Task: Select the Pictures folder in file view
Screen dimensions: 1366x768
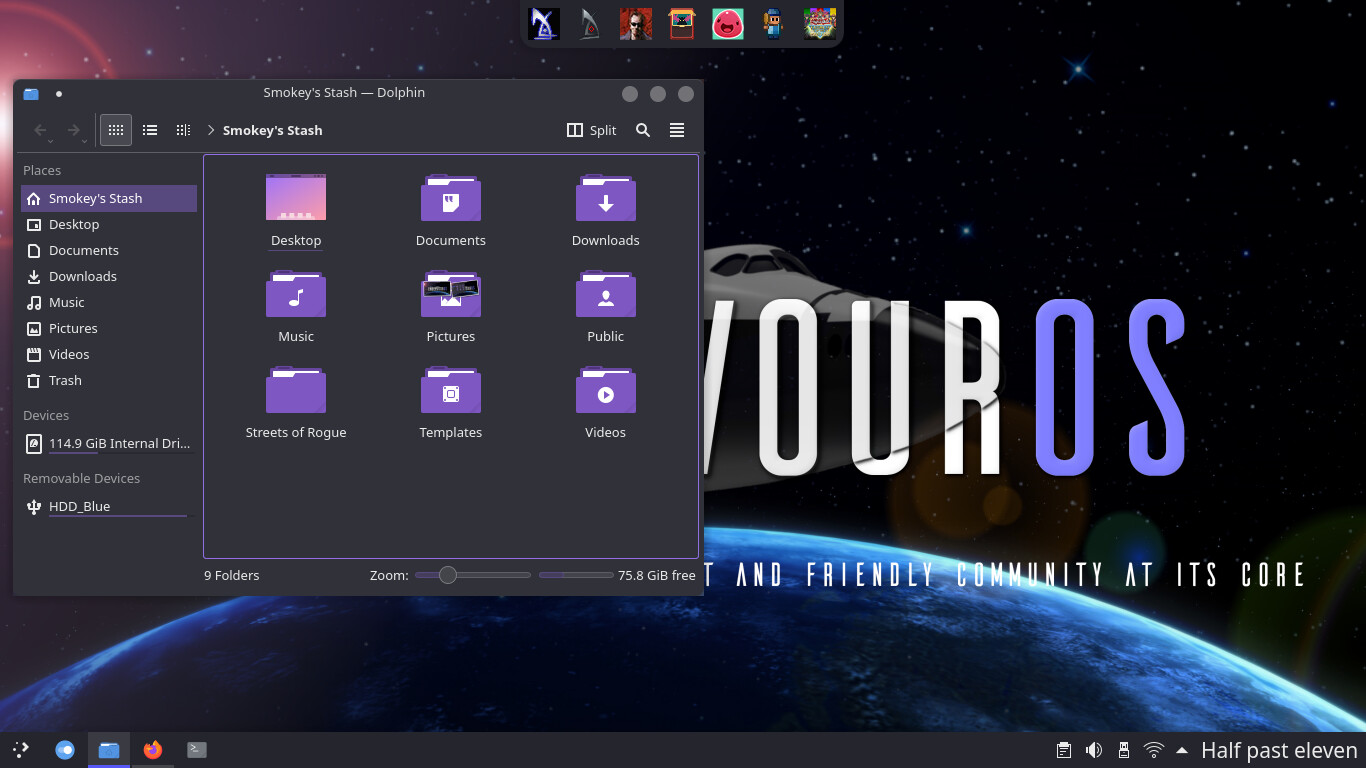Action: [451, 306]
